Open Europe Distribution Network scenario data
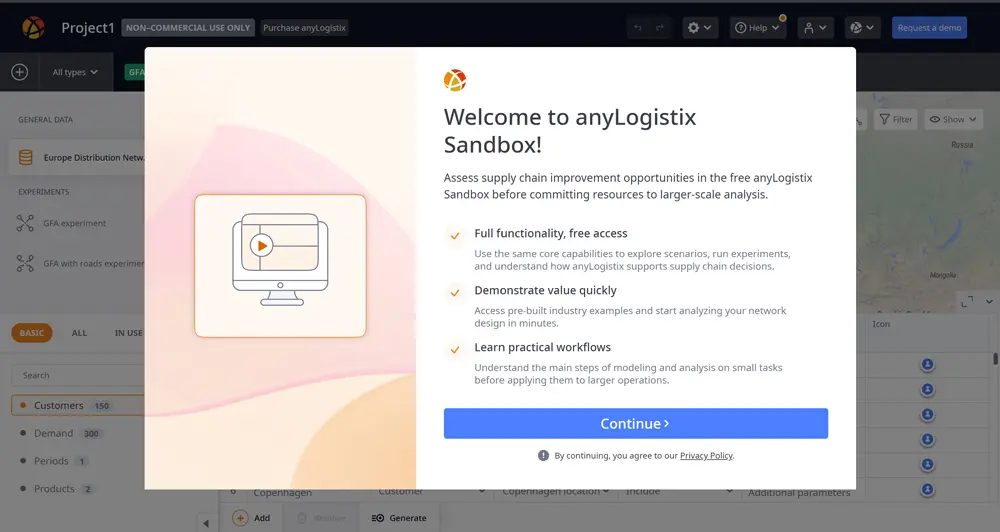 (x=77, y=158)
